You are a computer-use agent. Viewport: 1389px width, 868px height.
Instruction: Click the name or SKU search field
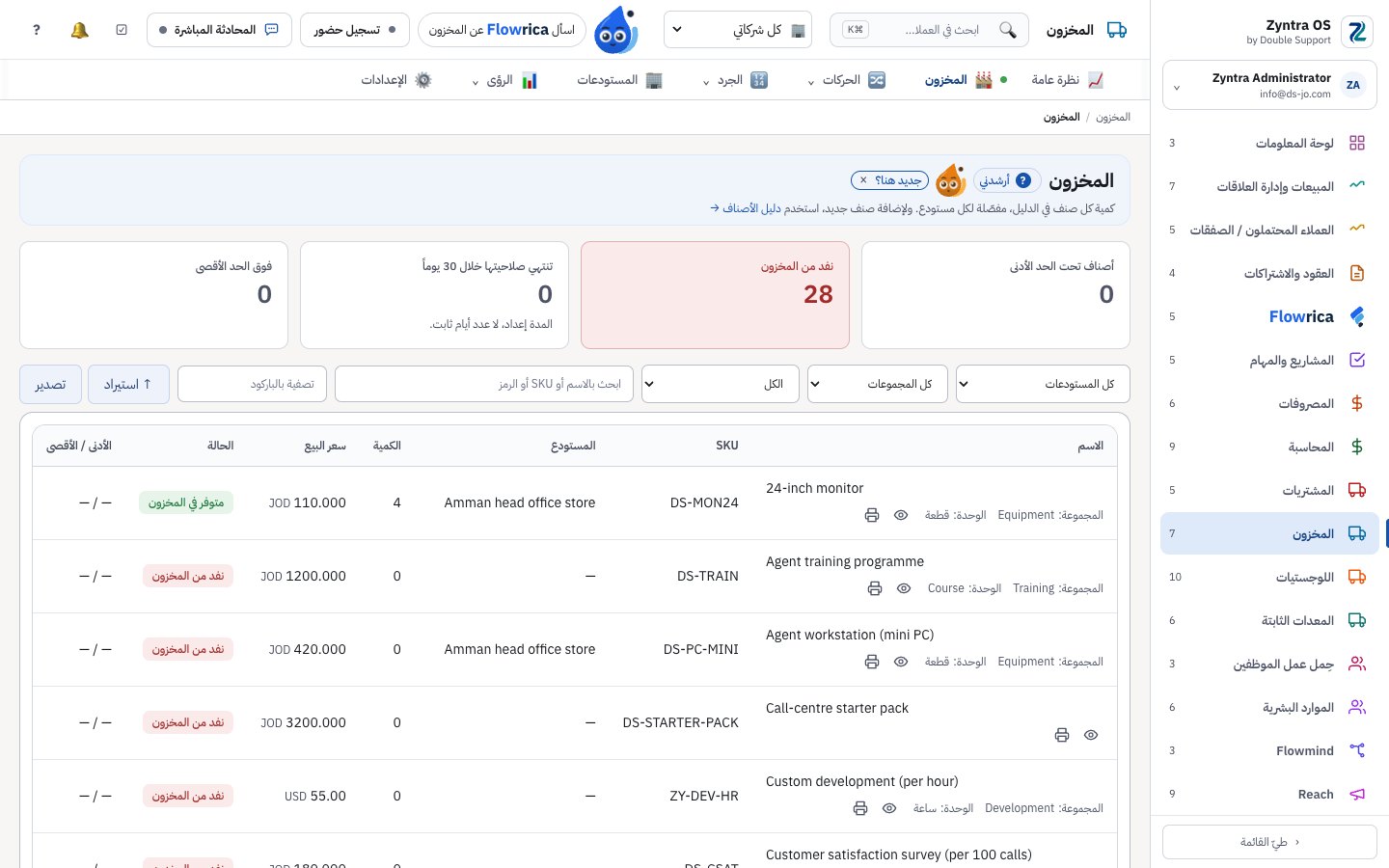pos(484,384)
